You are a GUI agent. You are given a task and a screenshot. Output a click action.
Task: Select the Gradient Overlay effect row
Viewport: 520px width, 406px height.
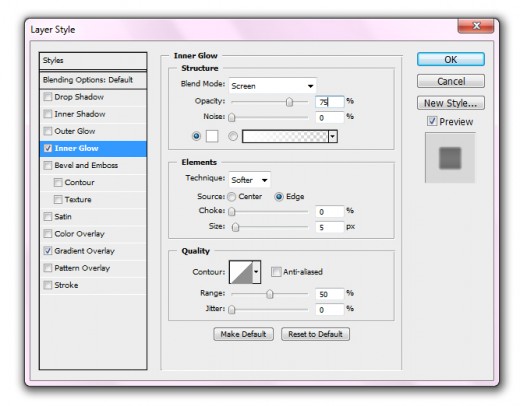coord(93,251)
